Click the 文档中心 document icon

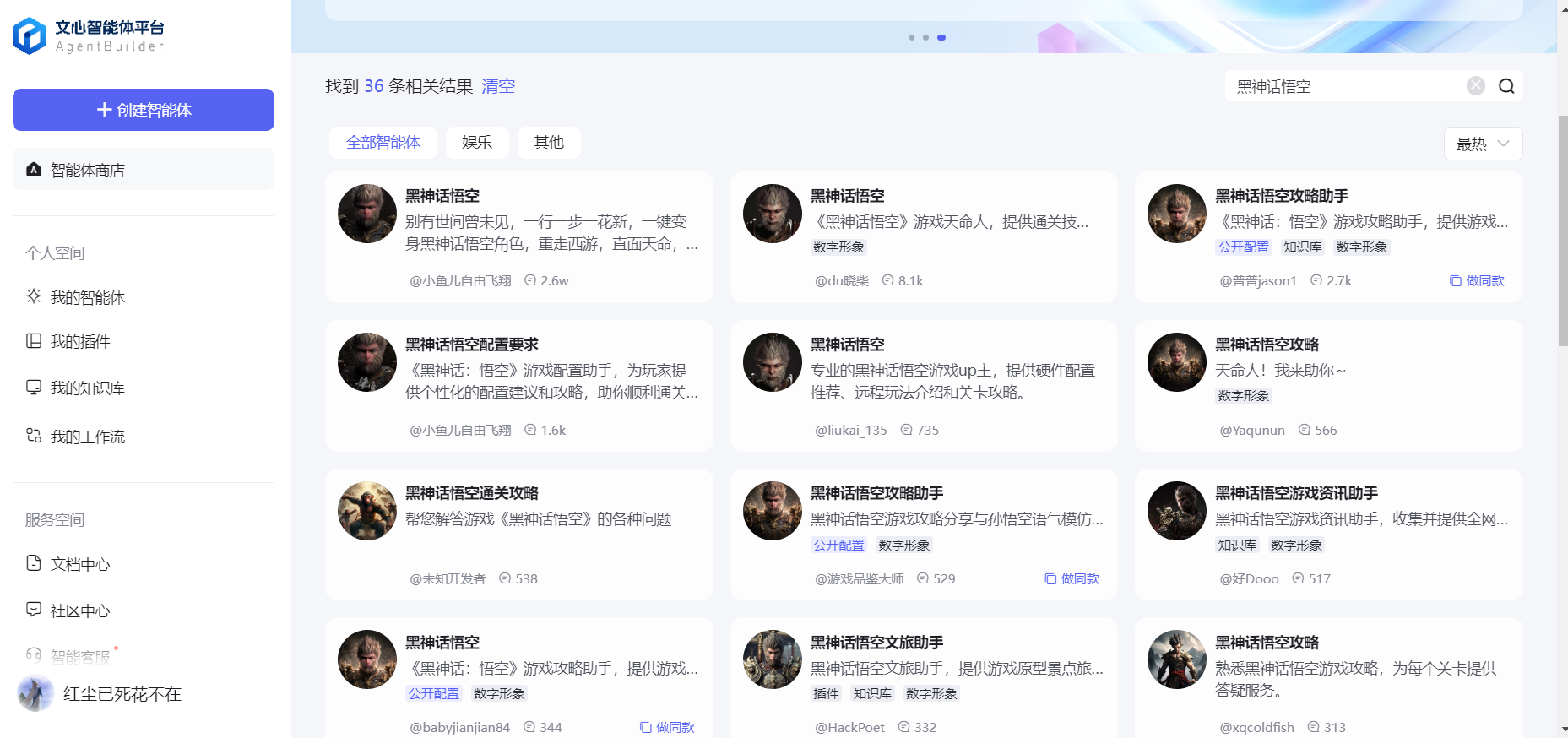click(34, 563)
